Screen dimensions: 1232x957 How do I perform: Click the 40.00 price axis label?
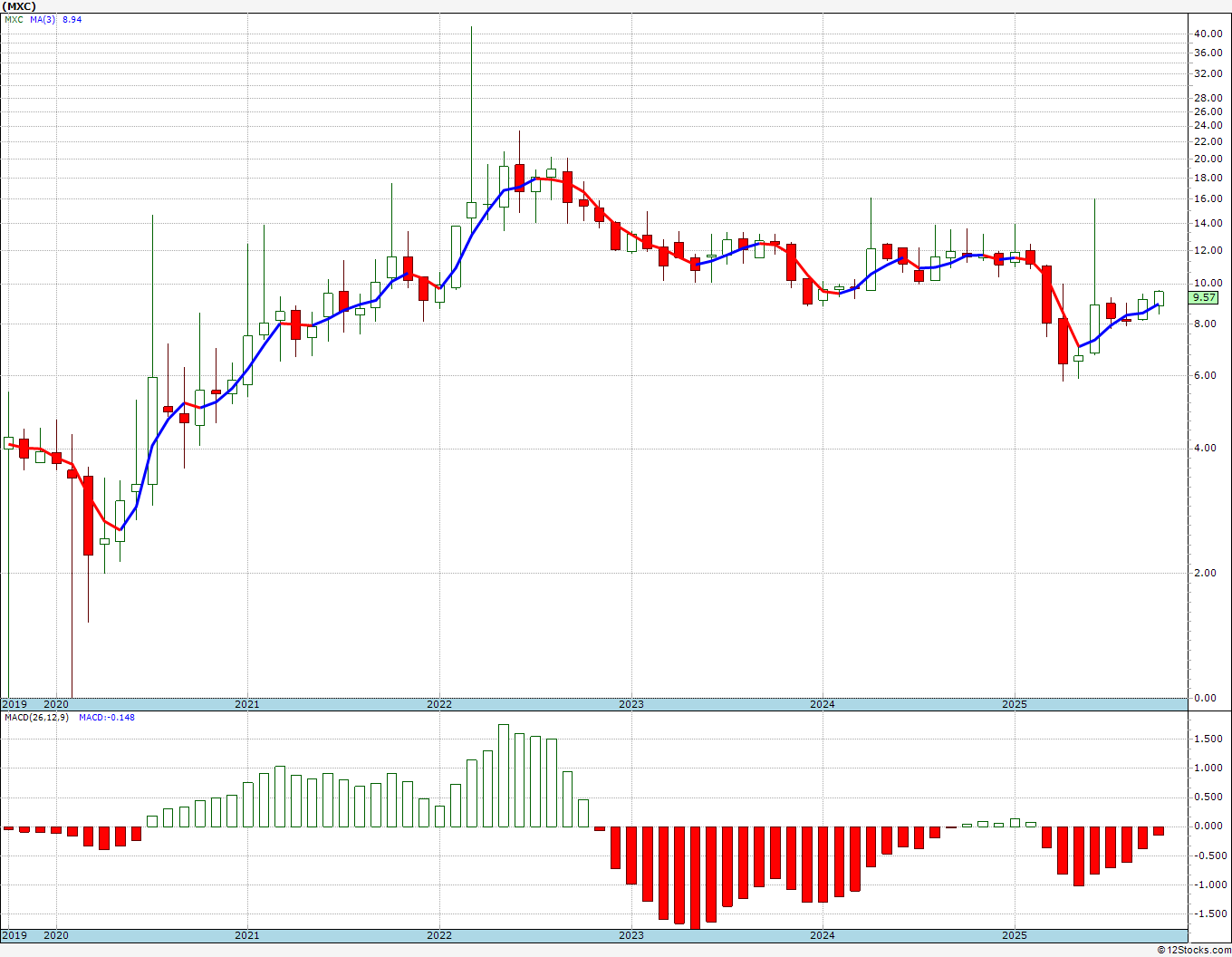pos(1208,34)
